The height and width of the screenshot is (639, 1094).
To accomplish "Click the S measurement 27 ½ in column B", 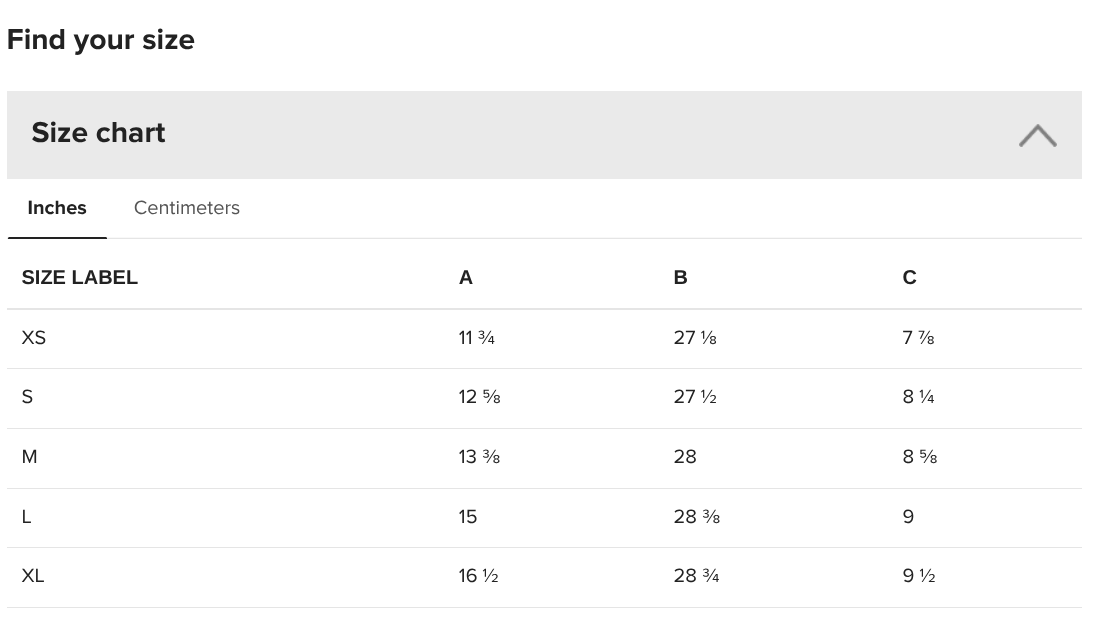I will (x=695, y=397).
